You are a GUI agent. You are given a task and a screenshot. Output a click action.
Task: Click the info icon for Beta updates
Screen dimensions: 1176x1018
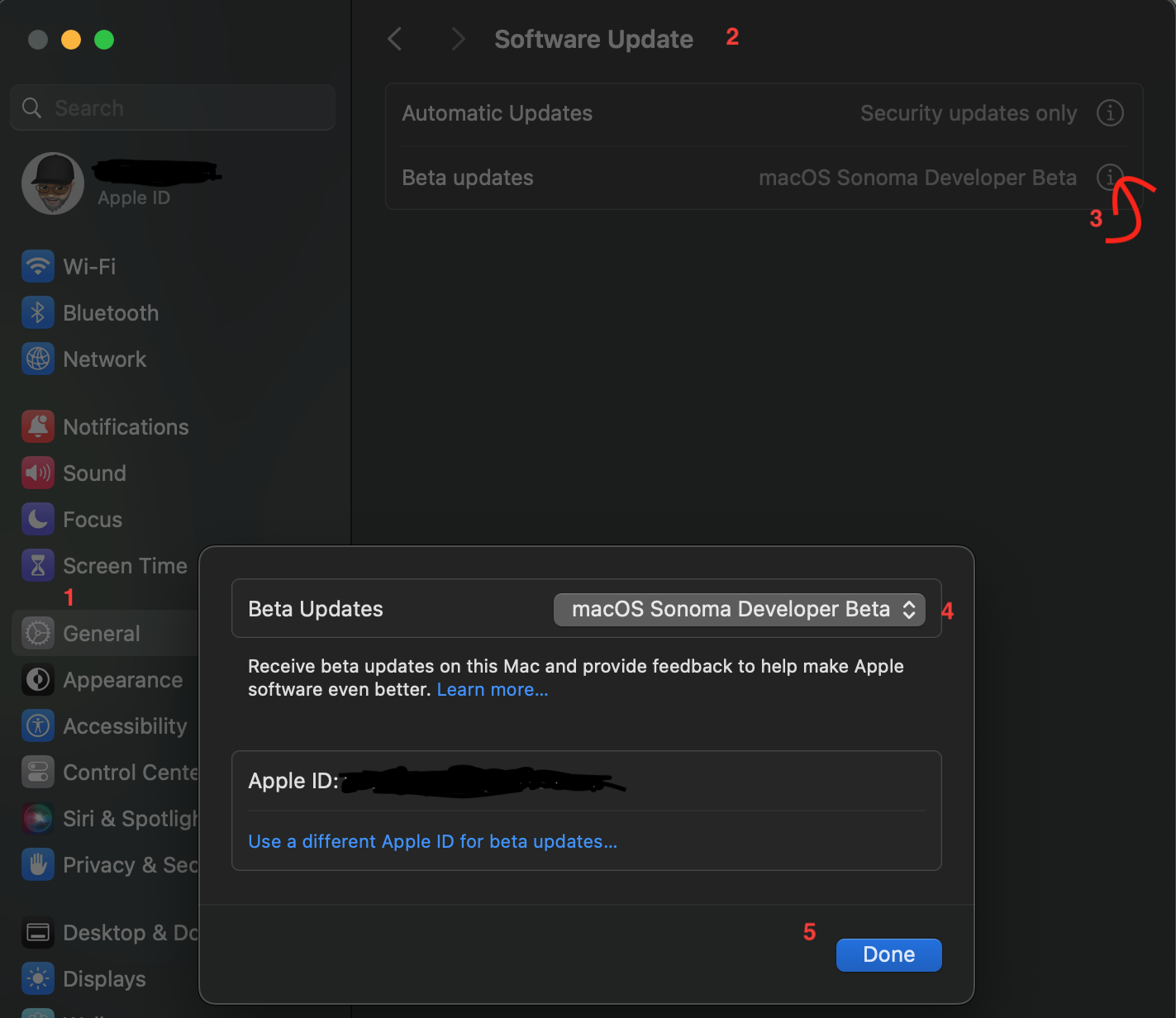tap(1110, 177)
